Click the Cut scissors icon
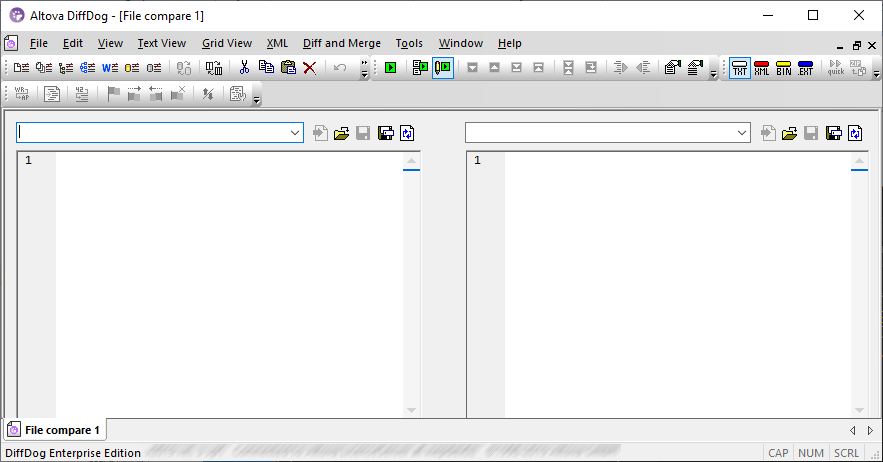The width and height of the screenshot is (883, 462). tap(243, 68)
